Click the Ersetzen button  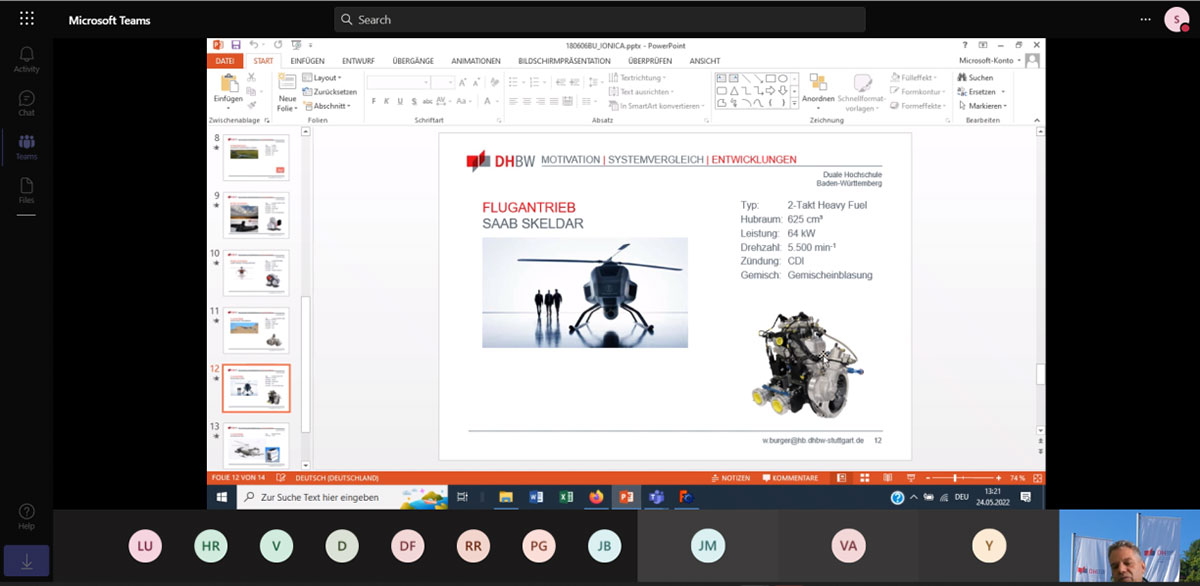980,92
